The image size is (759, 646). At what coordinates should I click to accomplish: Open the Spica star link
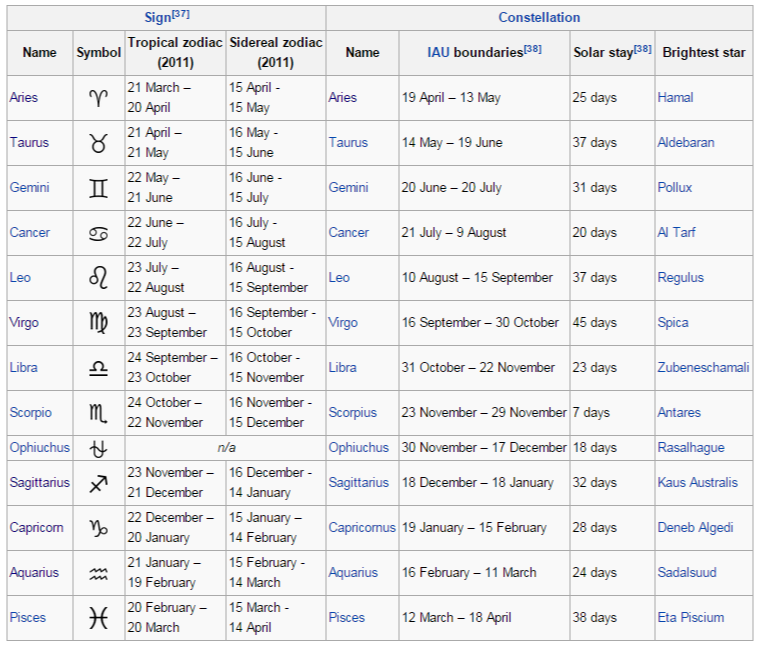[673, 323]
